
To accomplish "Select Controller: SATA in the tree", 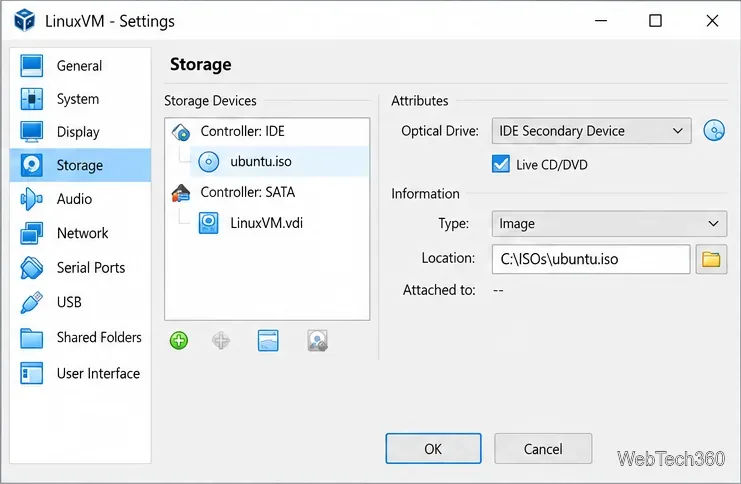I will tap(267, 192).
